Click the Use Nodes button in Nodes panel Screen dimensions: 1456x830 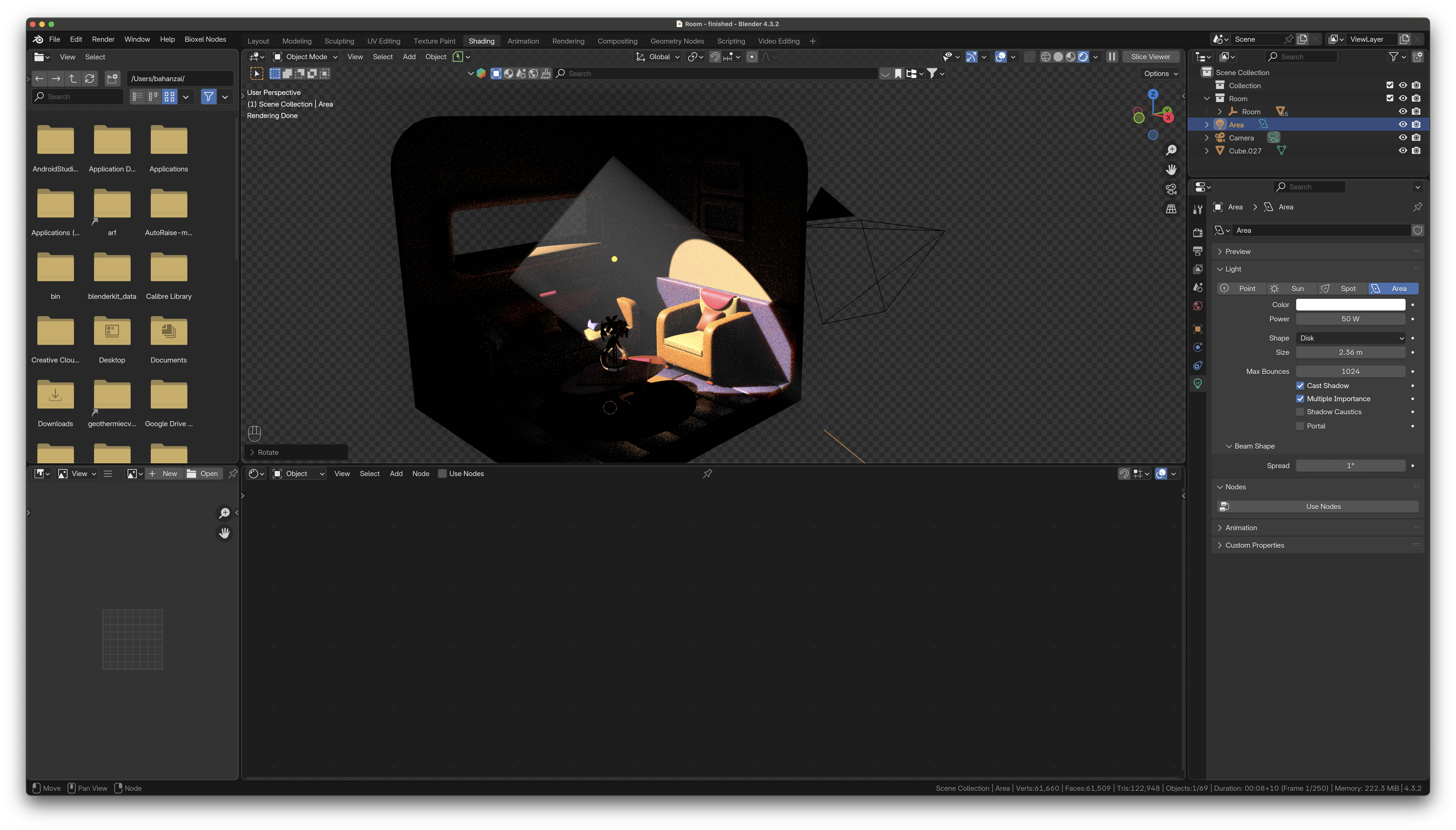[x=1318, y=507]
